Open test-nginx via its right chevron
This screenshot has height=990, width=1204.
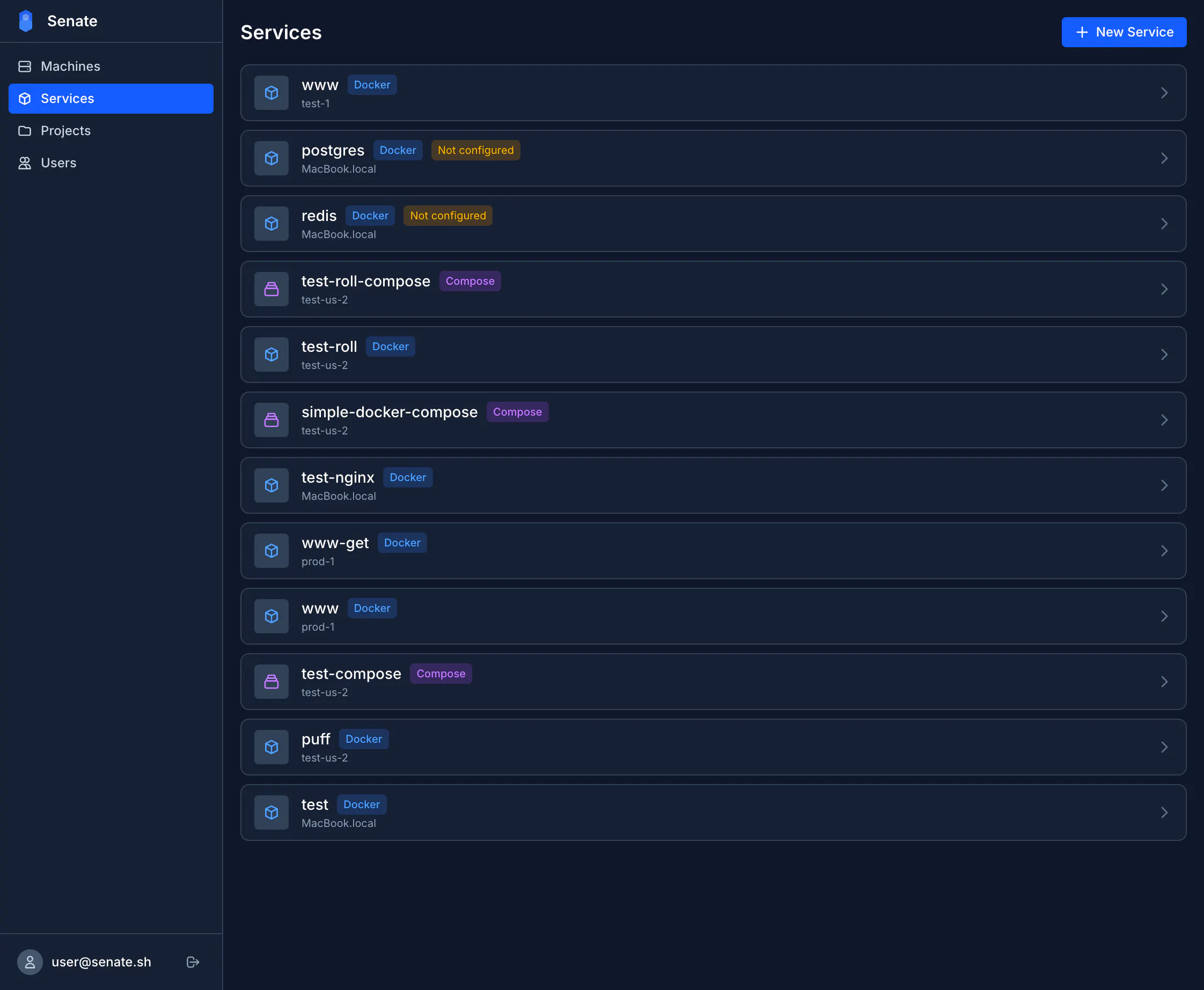coord(1164,485)
